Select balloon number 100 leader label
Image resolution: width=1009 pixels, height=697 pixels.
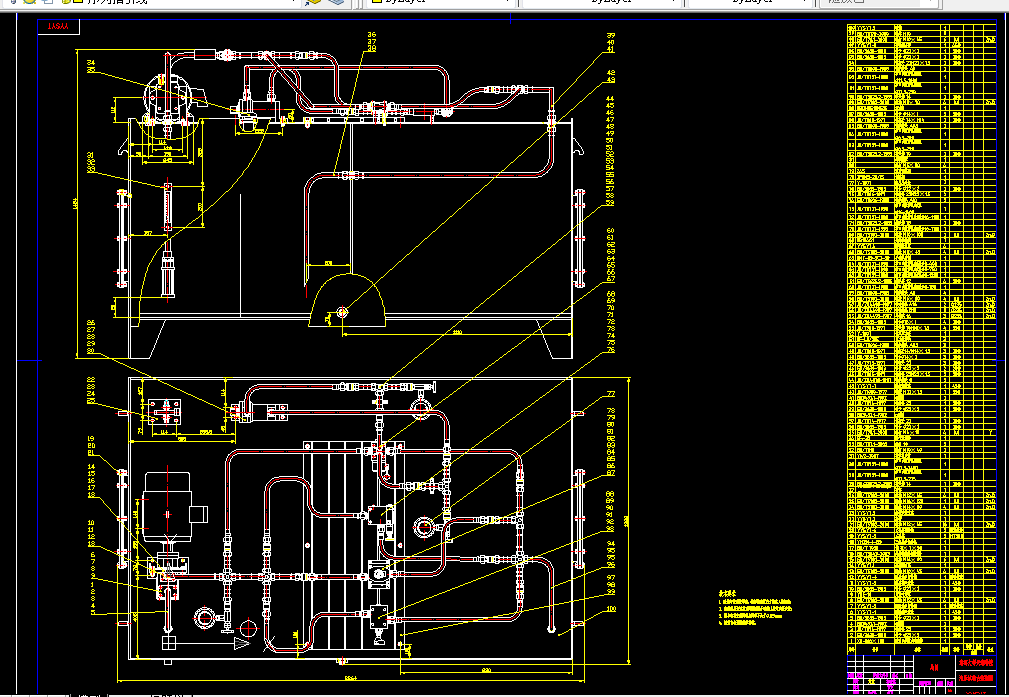(611, 608)
